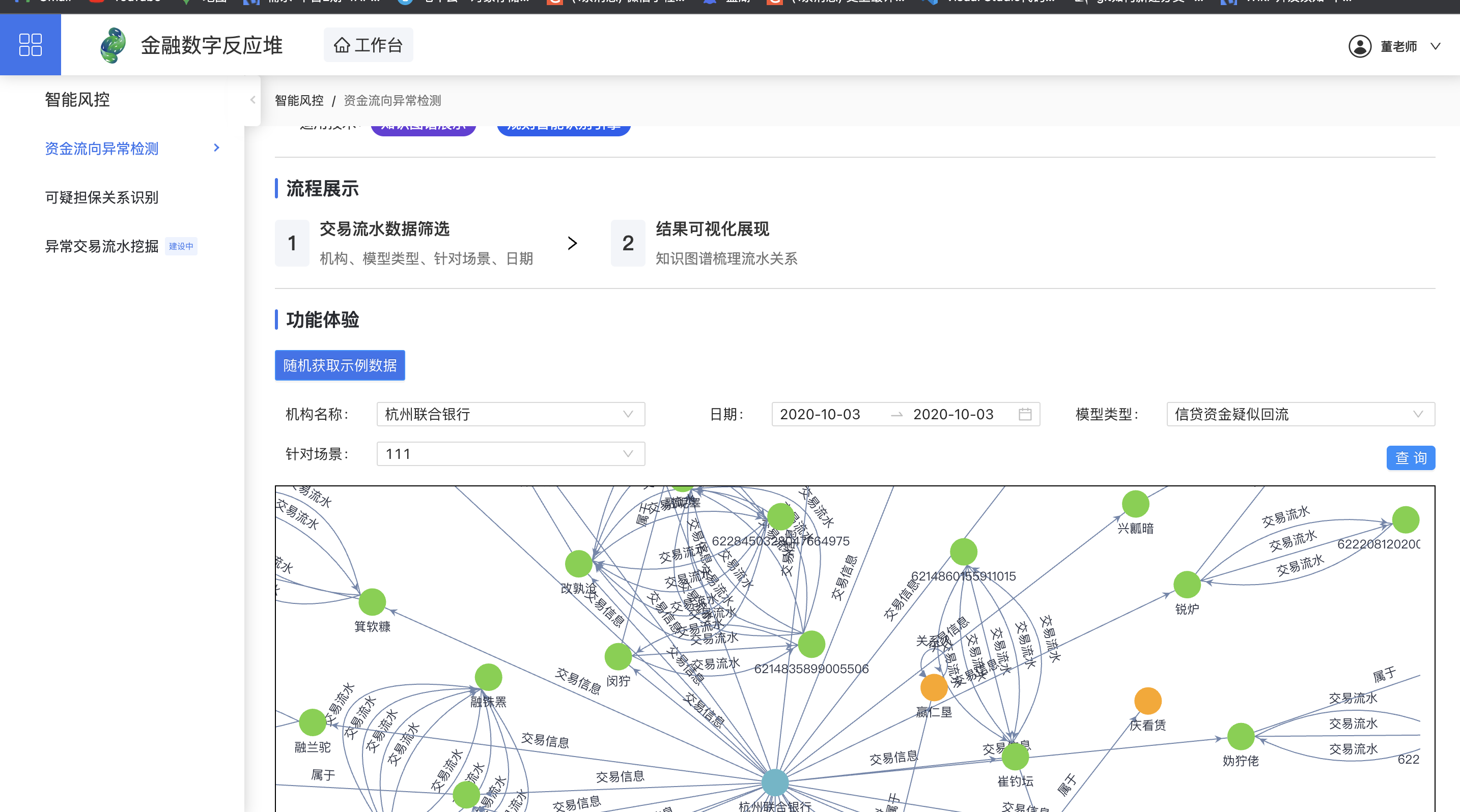Viewport: 1460px width, 812px height.
Task: Select the 兴瓤暗 green node
Action: (x=1135, y=504)
